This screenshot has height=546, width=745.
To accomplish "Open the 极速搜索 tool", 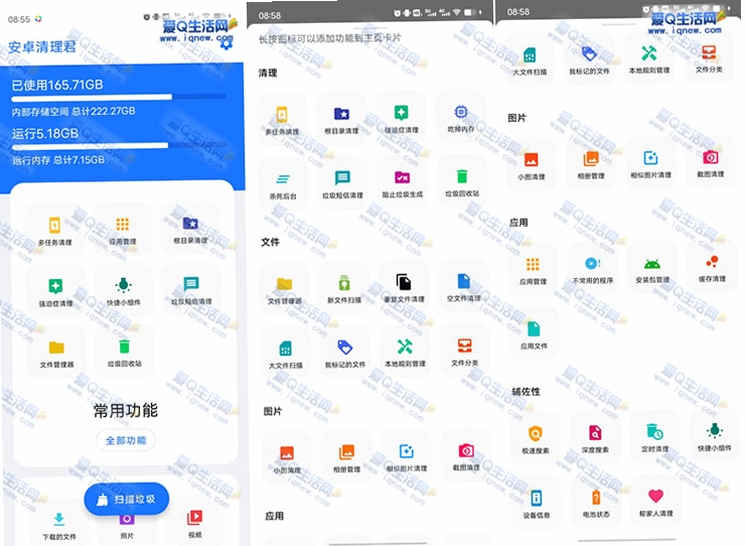I will [x=535, y=439].
